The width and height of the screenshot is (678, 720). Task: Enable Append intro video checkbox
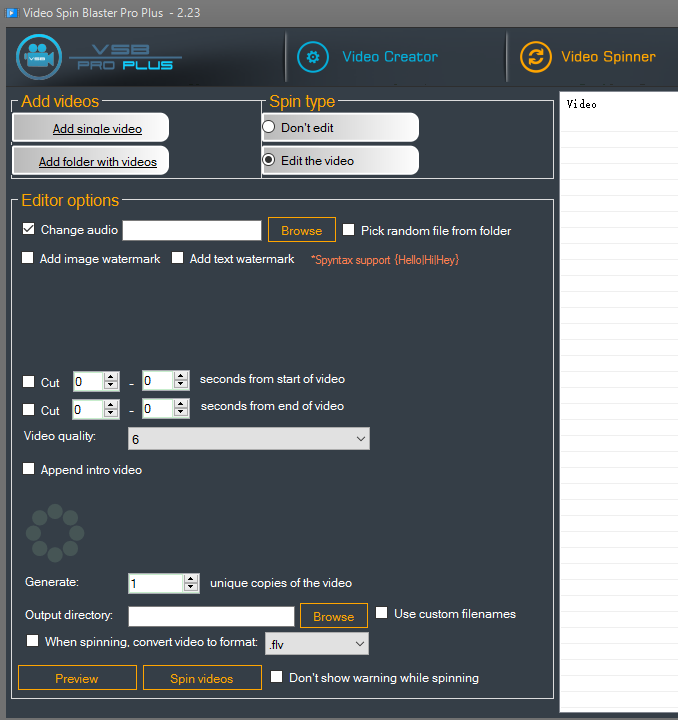point(28,468)
